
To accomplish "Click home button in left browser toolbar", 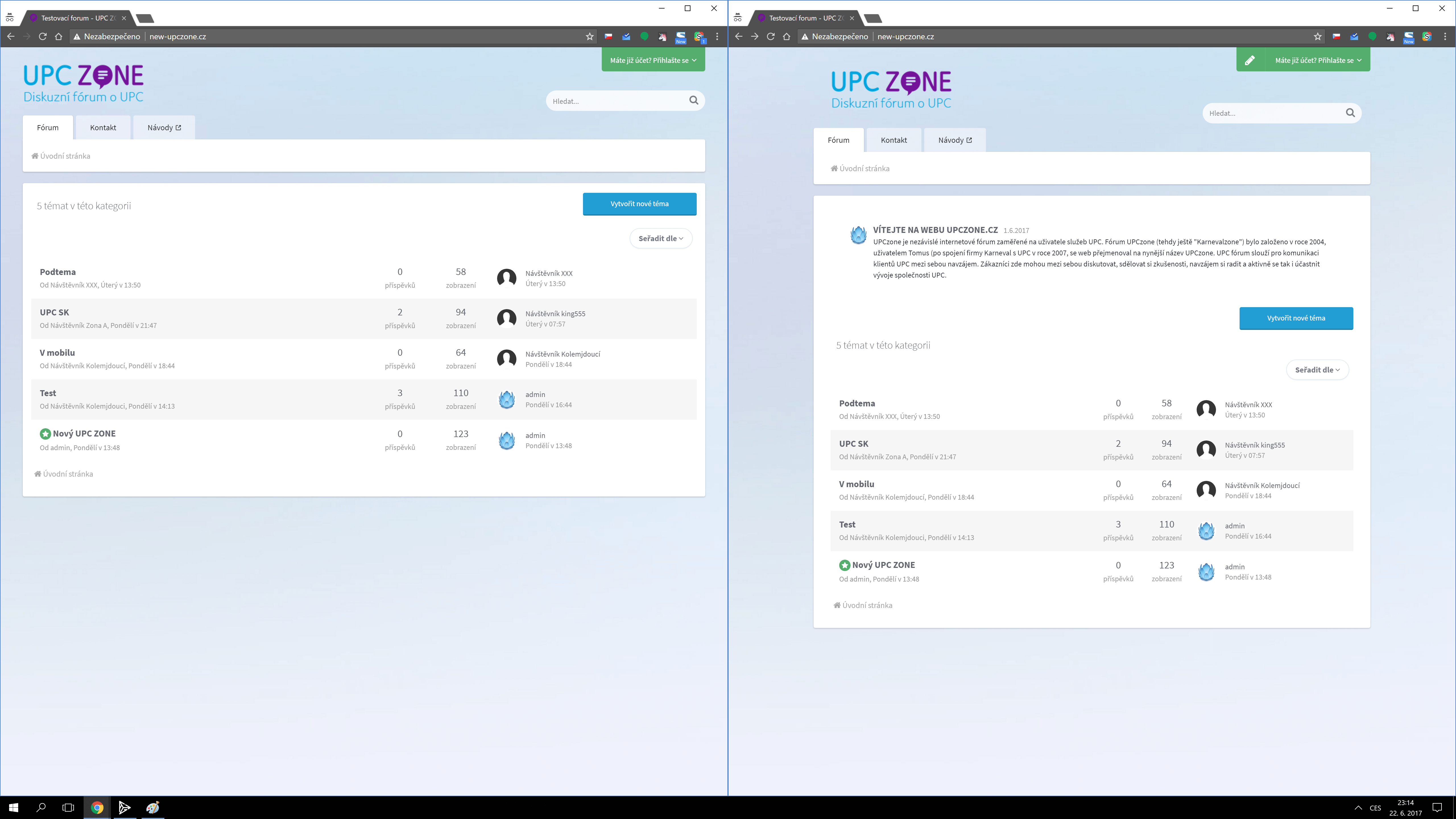I will [59, 37].
